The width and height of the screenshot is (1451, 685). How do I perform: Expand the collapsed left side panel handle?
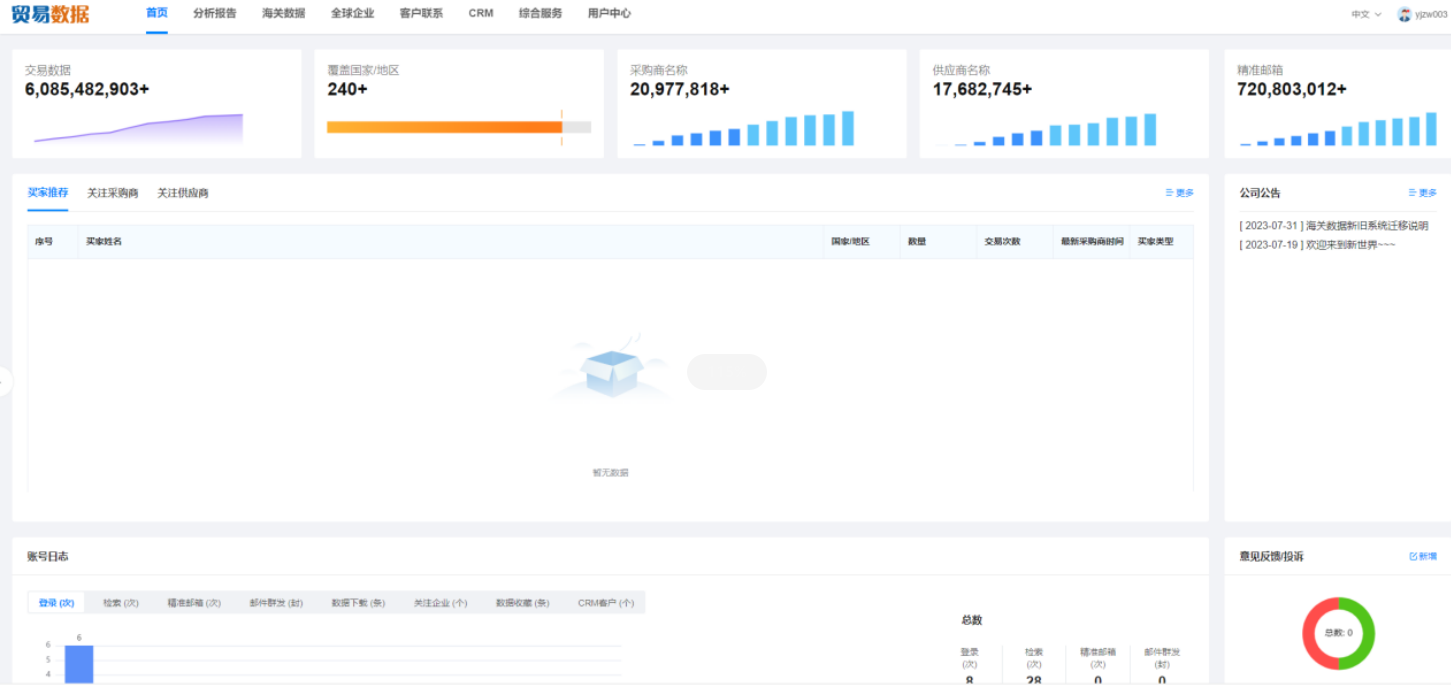click(5, 381)
